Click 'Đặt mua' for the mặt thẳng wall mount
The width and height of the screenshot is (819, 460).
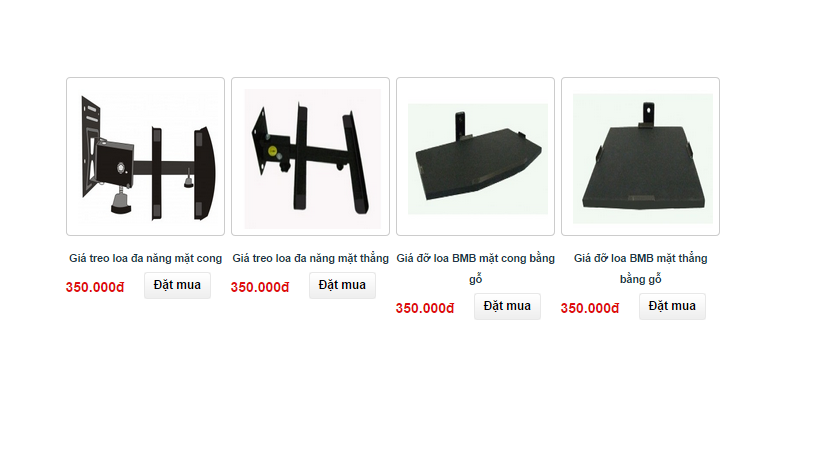pyautogui.click(x=342, y=285)
